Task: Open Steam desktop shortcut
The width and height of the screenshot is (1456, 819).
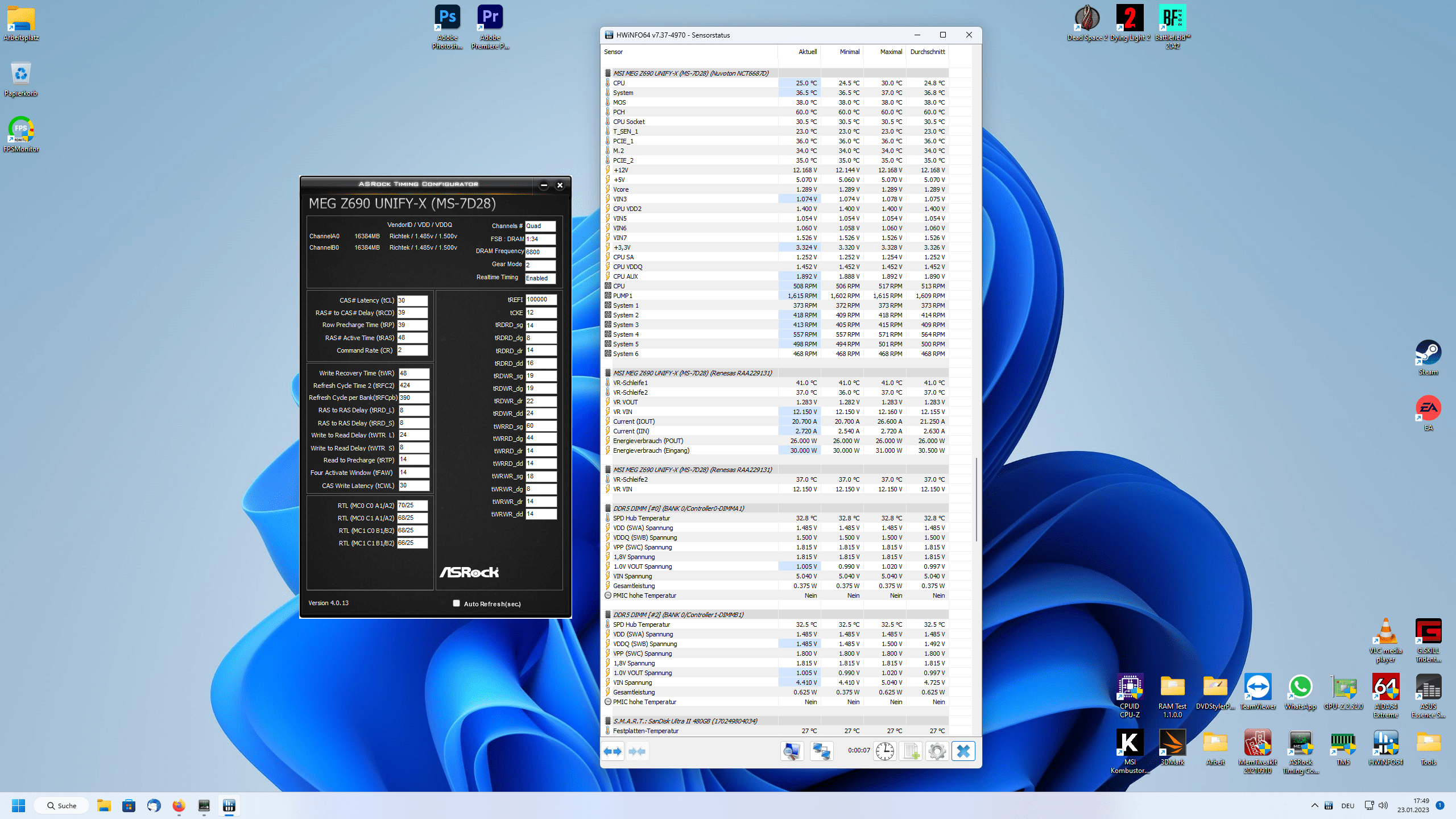Action: 1428,358
